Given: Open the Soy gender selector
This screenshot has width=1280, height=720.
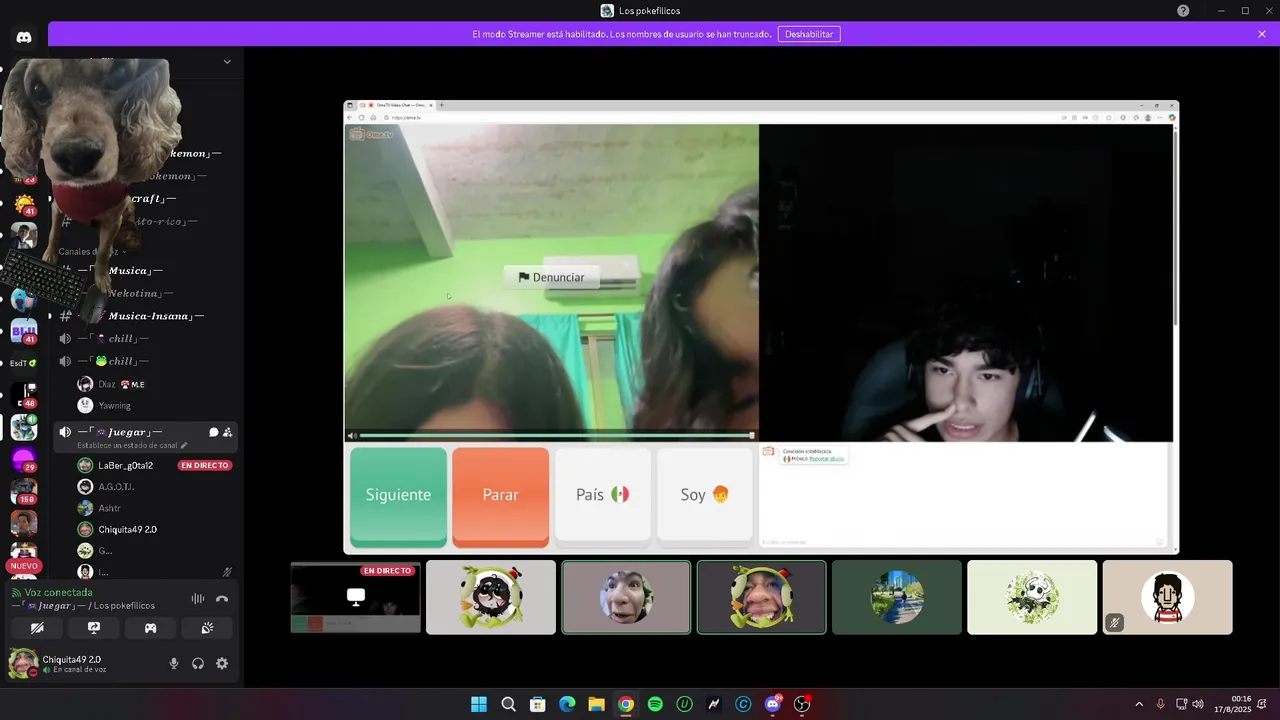Looking at the screenshot, I should (705, 496).
